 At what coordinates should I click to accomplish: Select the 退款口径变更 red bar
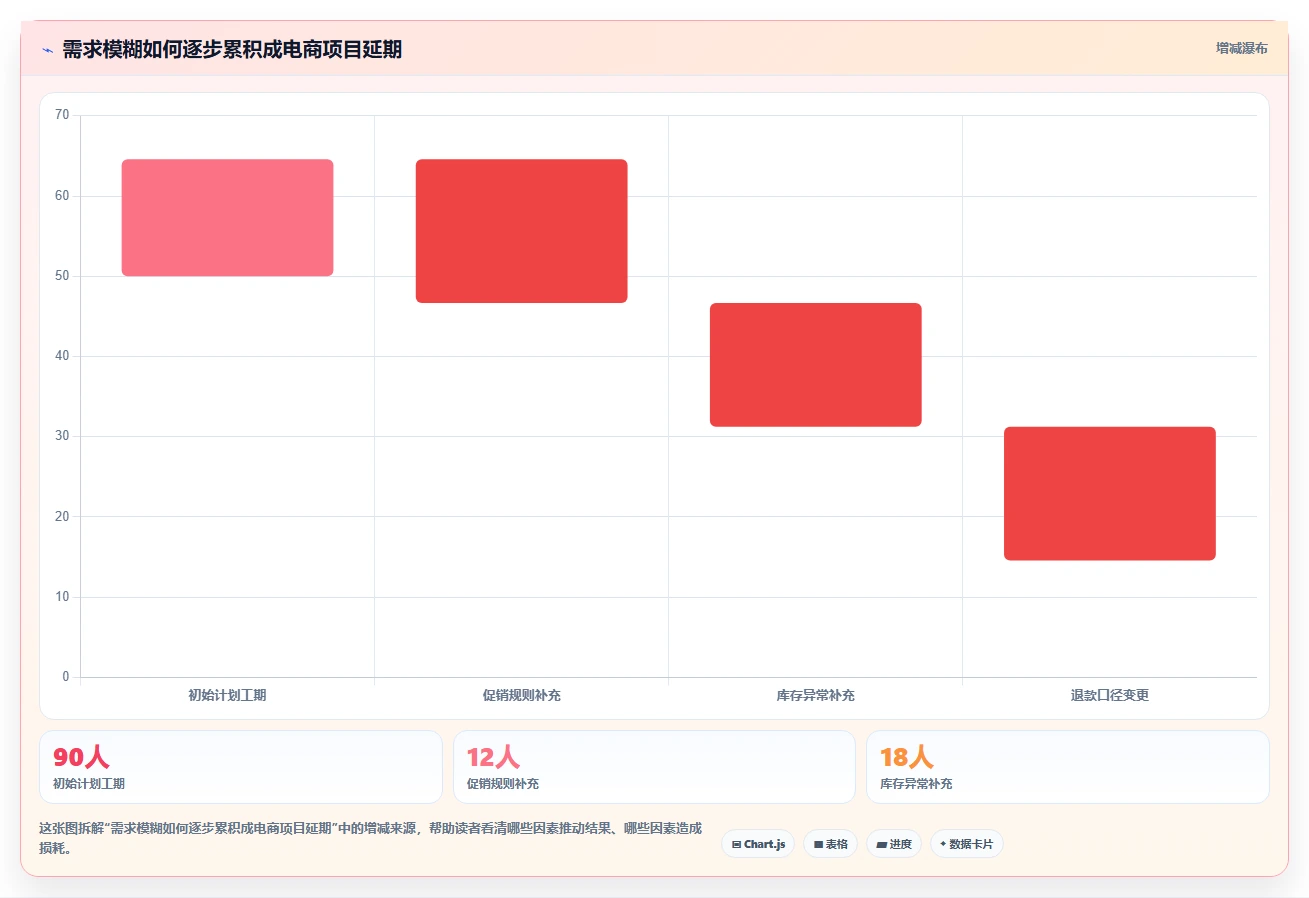(x=1109, y=494)
